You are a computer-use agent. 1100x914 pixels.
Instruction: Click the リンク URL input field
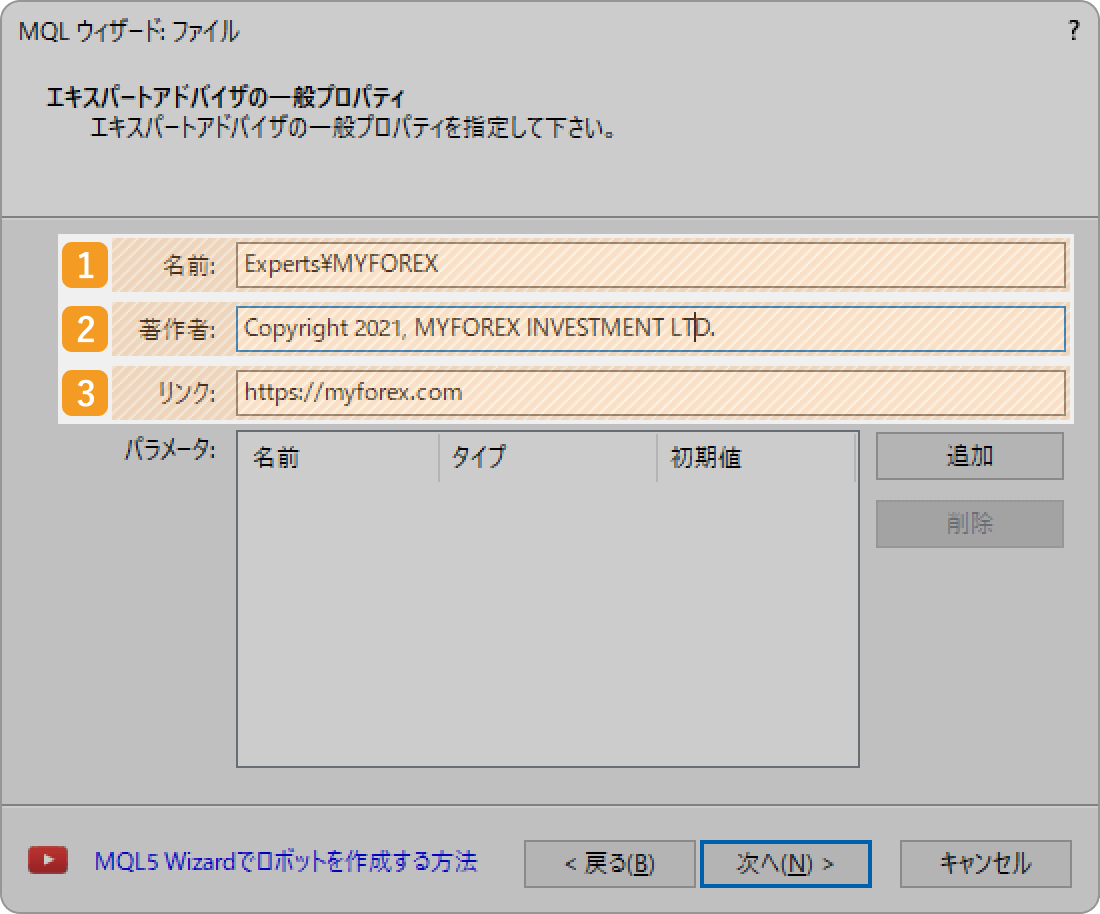tap(650, 393)
